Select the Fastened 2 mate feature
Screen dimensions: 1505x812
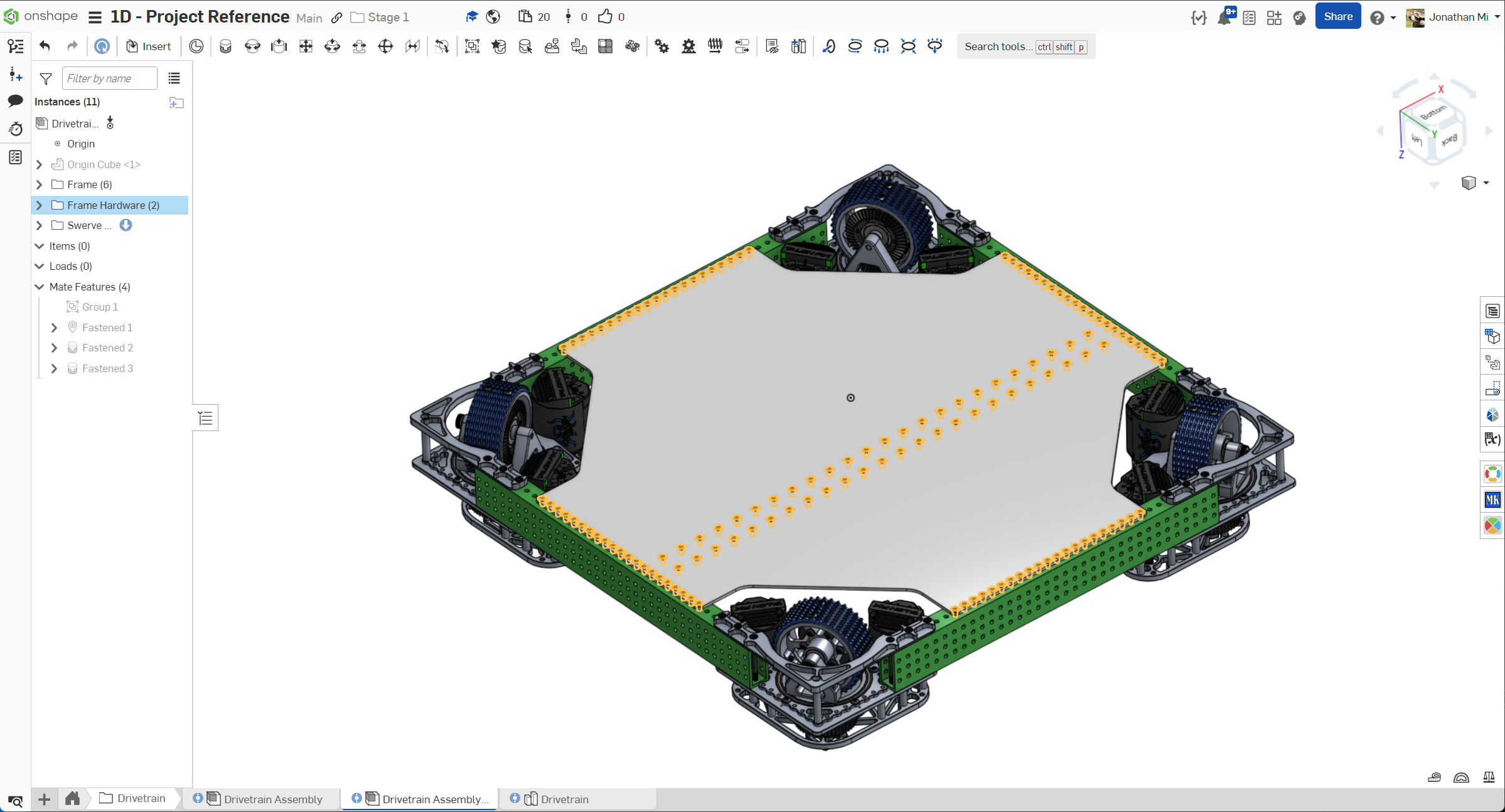107,348
